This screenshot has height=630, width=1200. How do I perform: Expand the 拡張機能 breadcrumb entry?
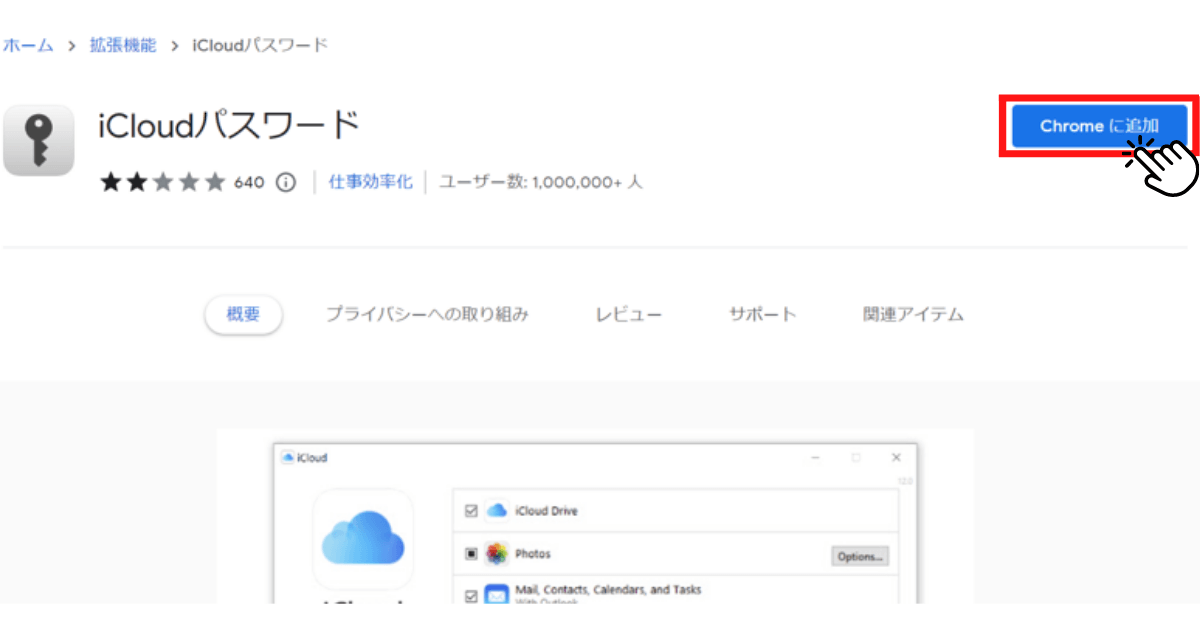123,44
